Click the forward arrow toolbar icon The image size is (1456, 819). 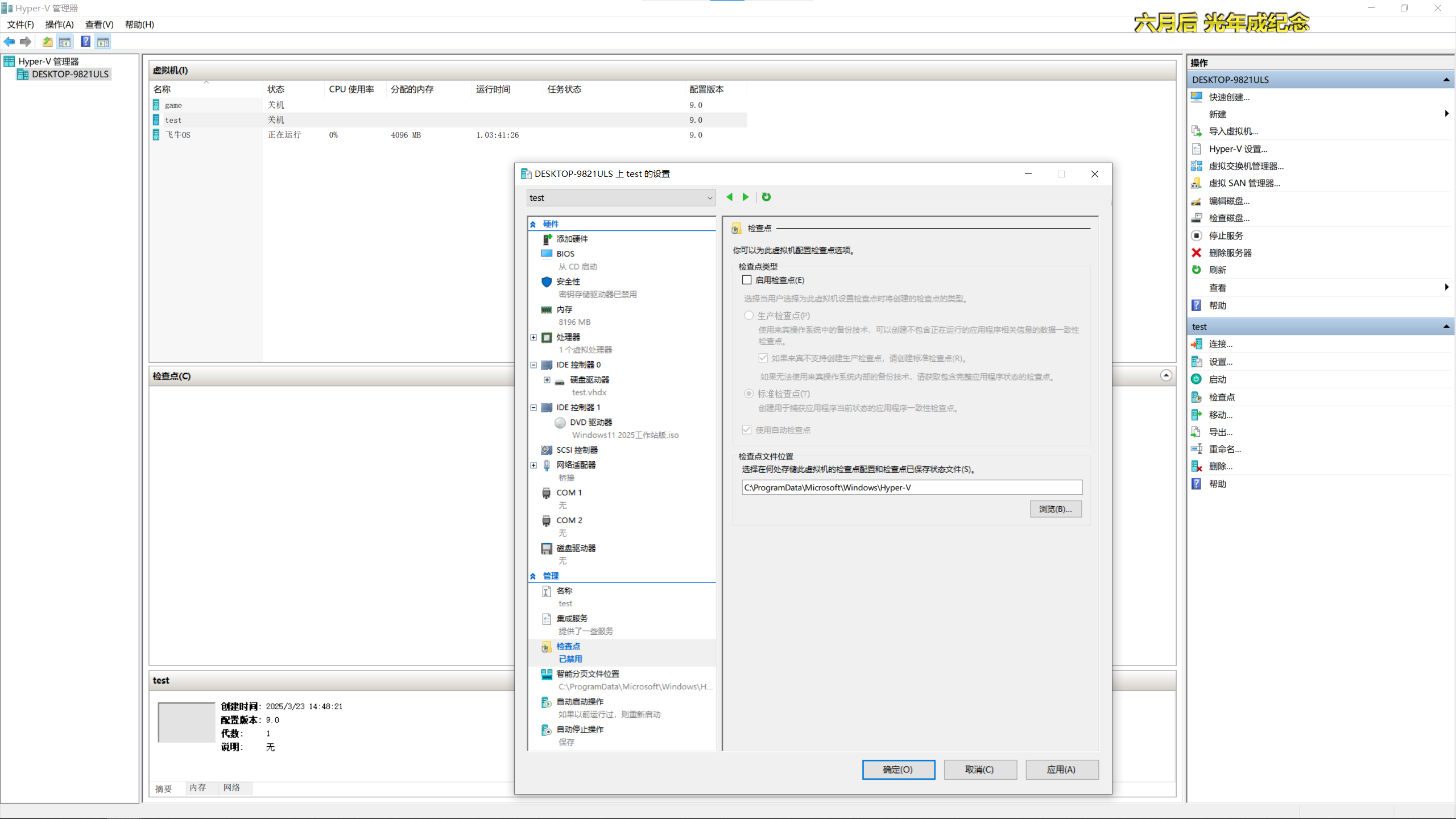tap(26, 42)
